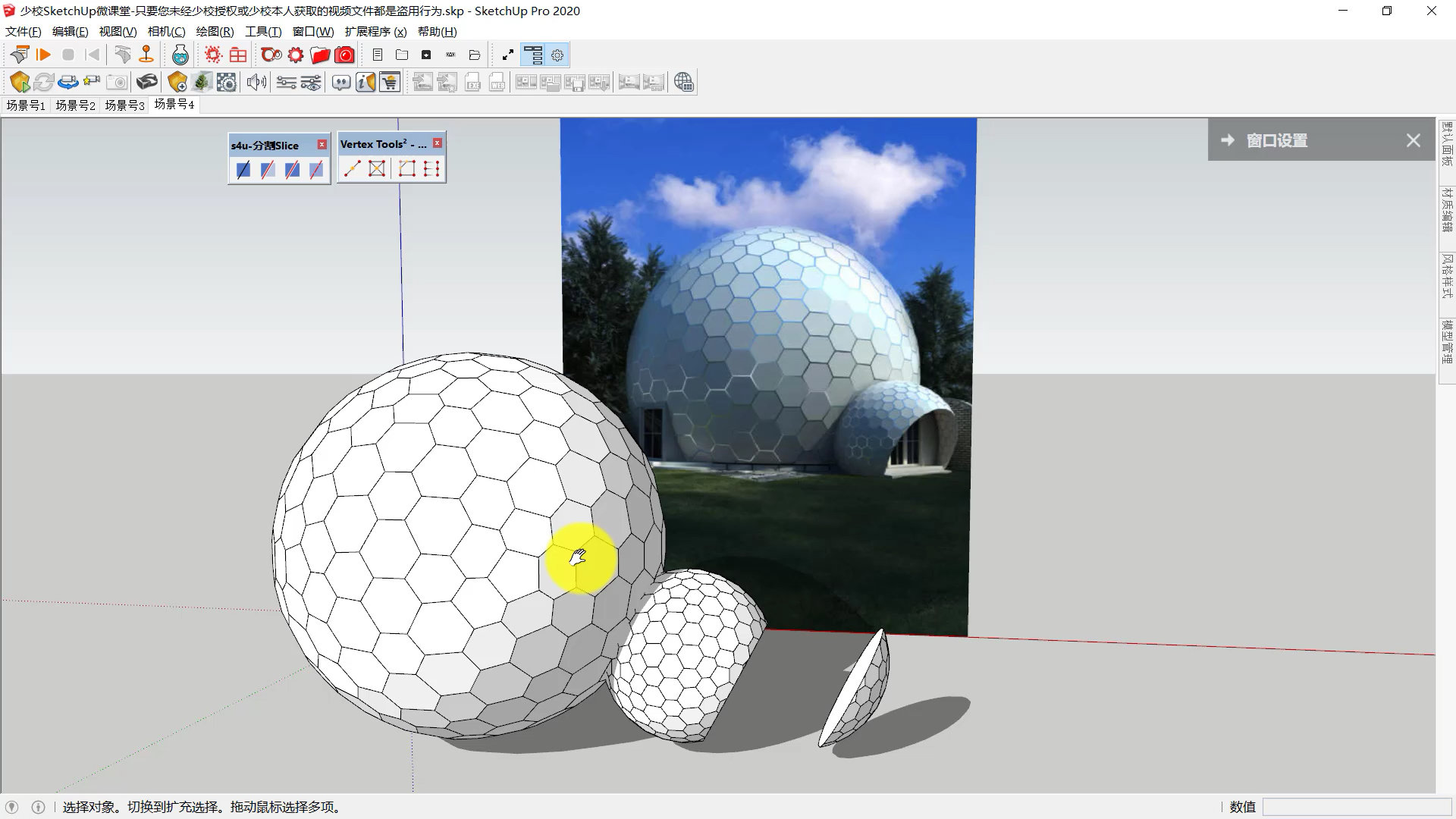Select the VR goggles tool
The height and width of the screenshot is (819, 1456).
pos(148,81)
